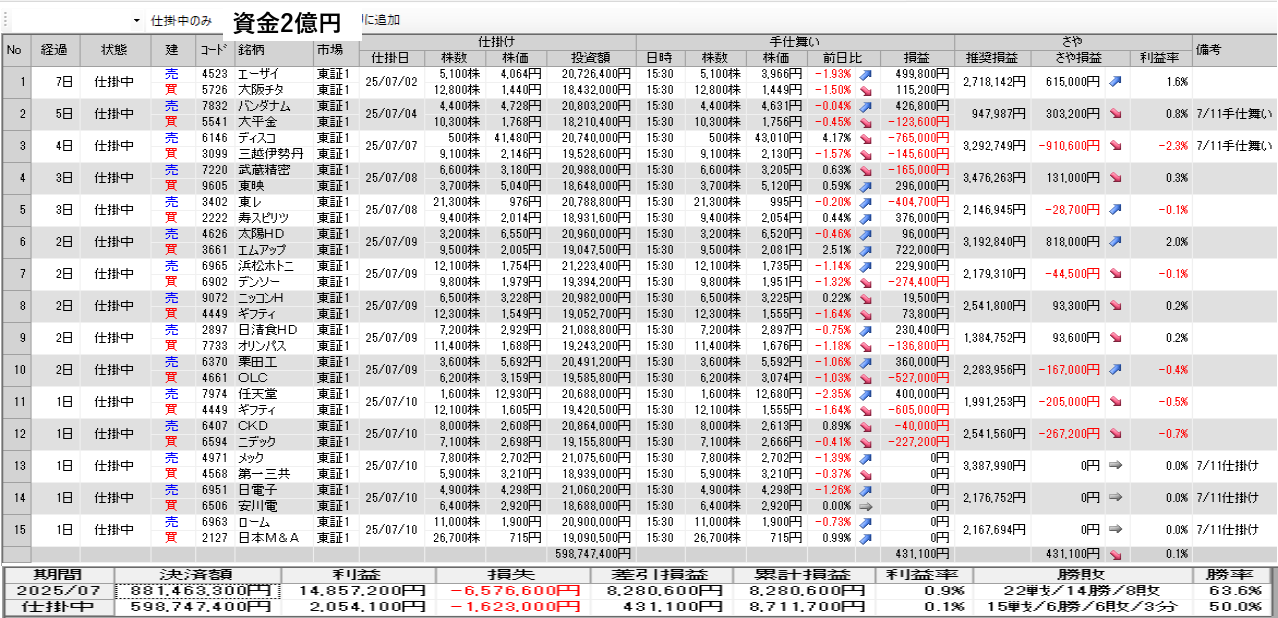Click the 利益率 column header

coord(1160,58)
